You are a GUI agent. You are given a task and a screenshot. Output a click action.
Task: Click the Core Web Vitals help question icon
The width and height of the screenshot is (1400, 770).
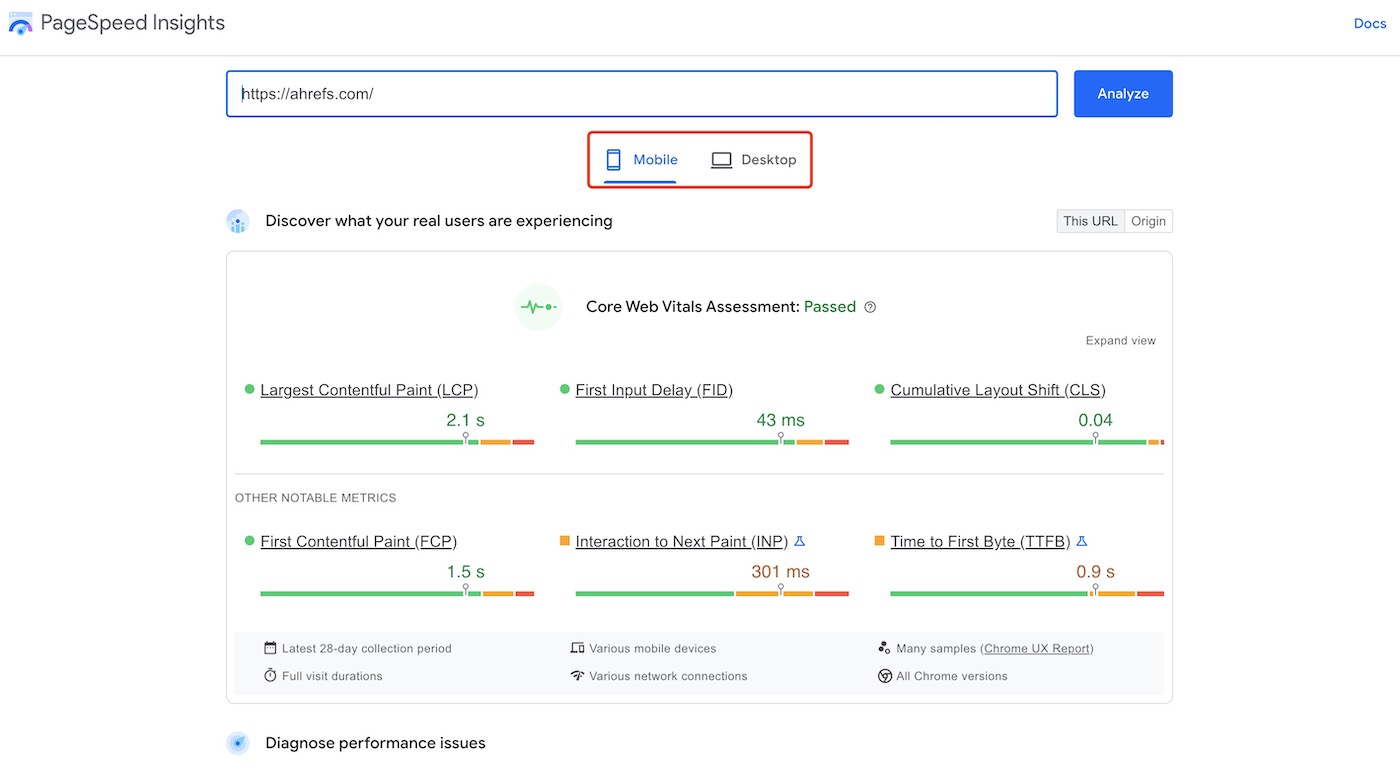[x=870, y=307]
